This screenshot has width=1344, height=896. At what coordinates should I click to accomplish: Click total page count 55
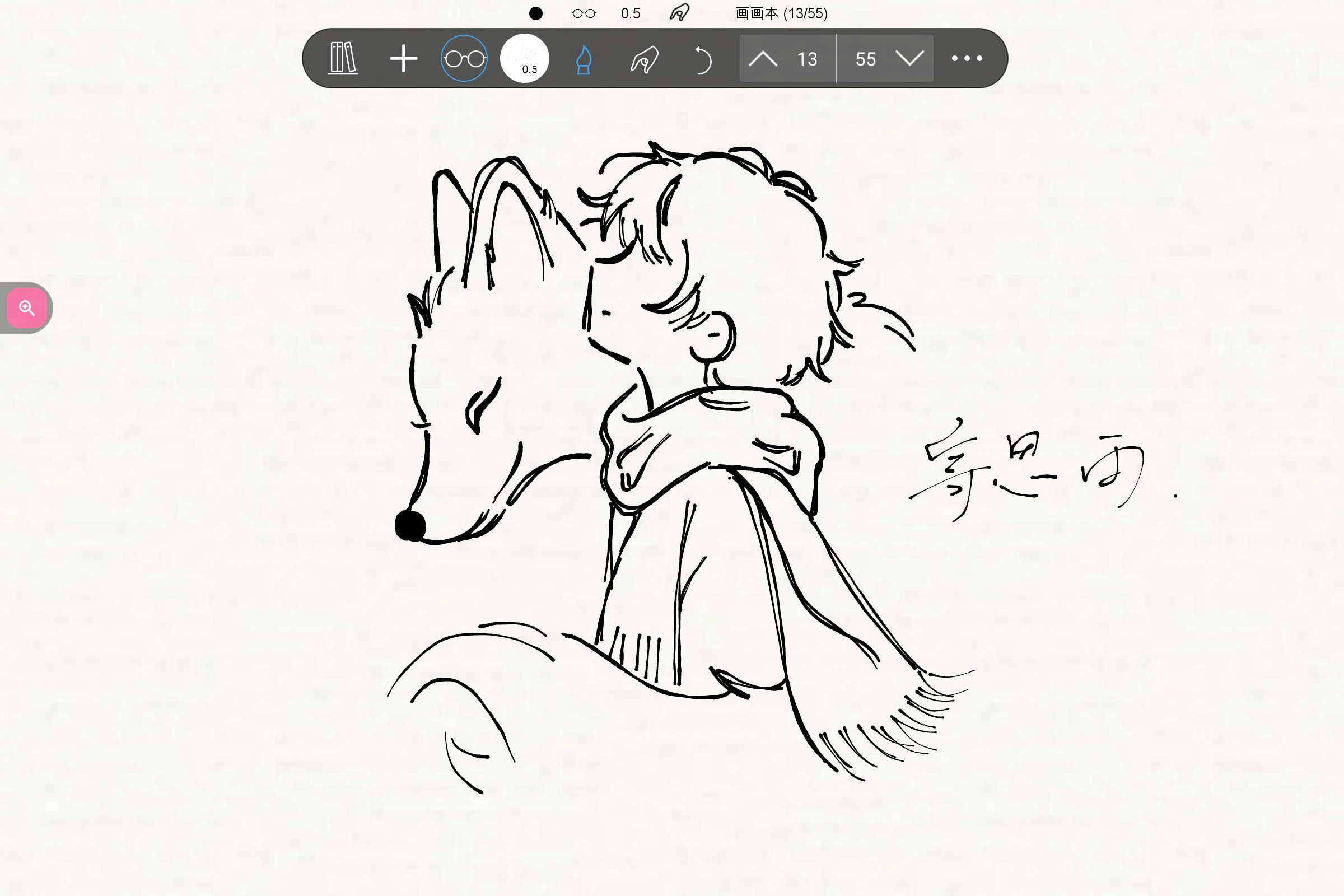tap(866, 59)
